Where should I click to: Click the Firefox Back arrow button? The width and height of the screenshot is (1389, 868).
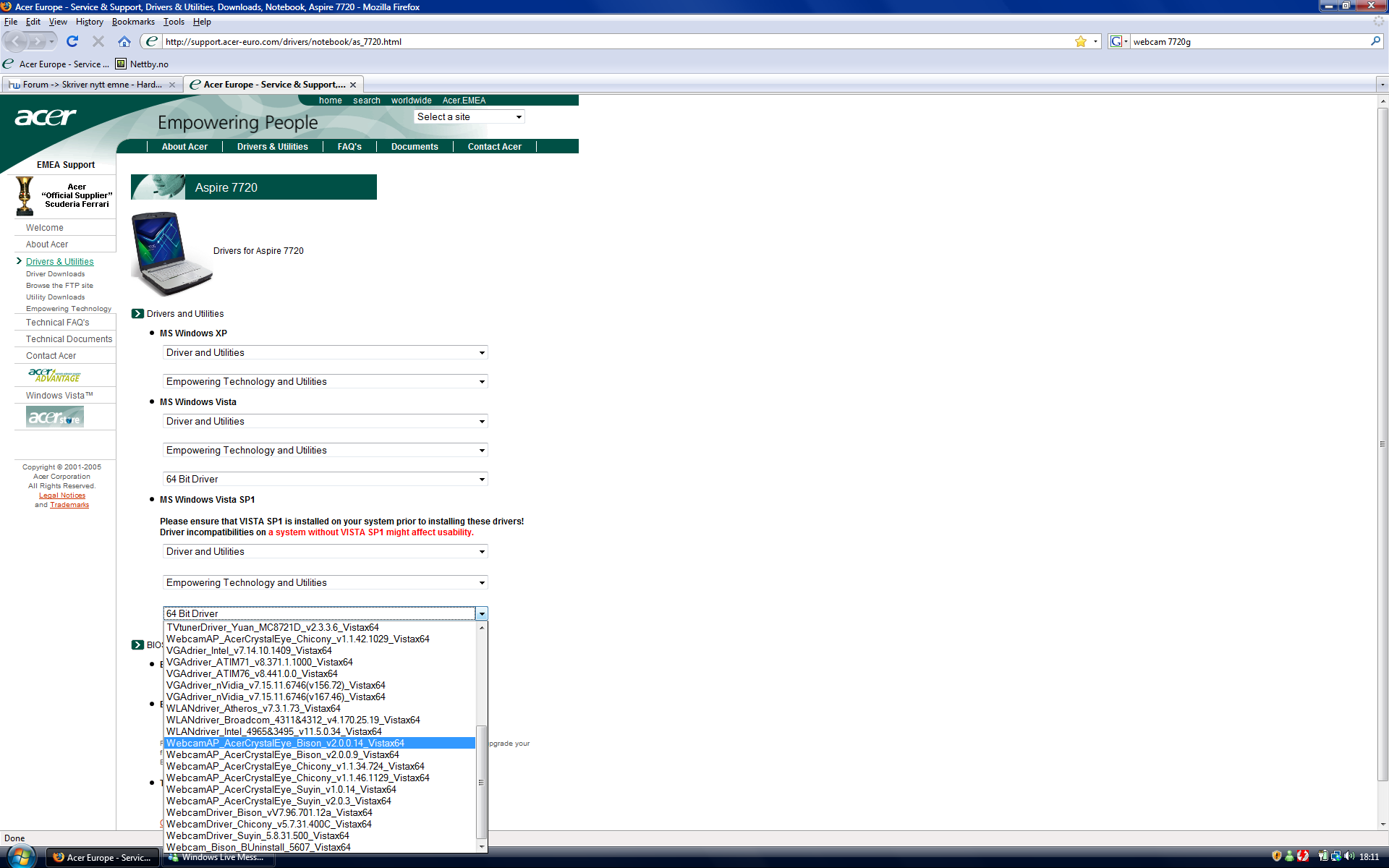(x=15, y=41)
